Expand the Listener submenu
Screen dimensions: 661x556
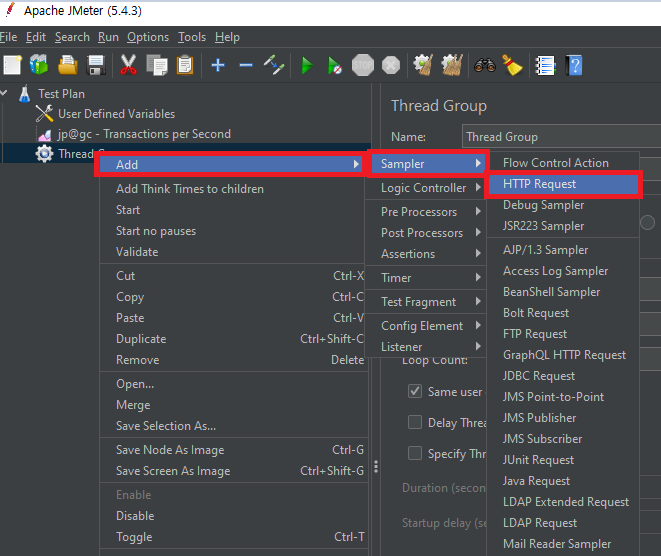(x=426, y=347)
